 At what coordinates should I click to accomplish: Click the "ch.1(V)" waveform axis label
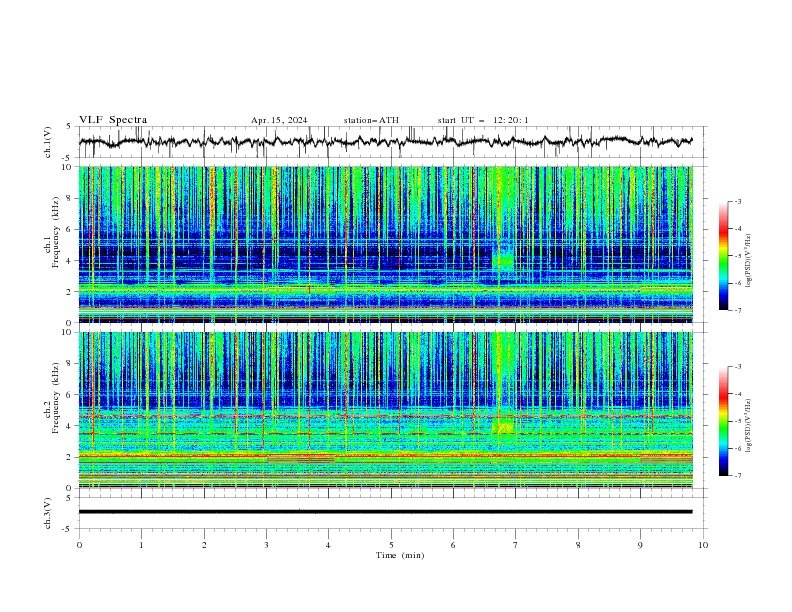click(x=48, y=142)
